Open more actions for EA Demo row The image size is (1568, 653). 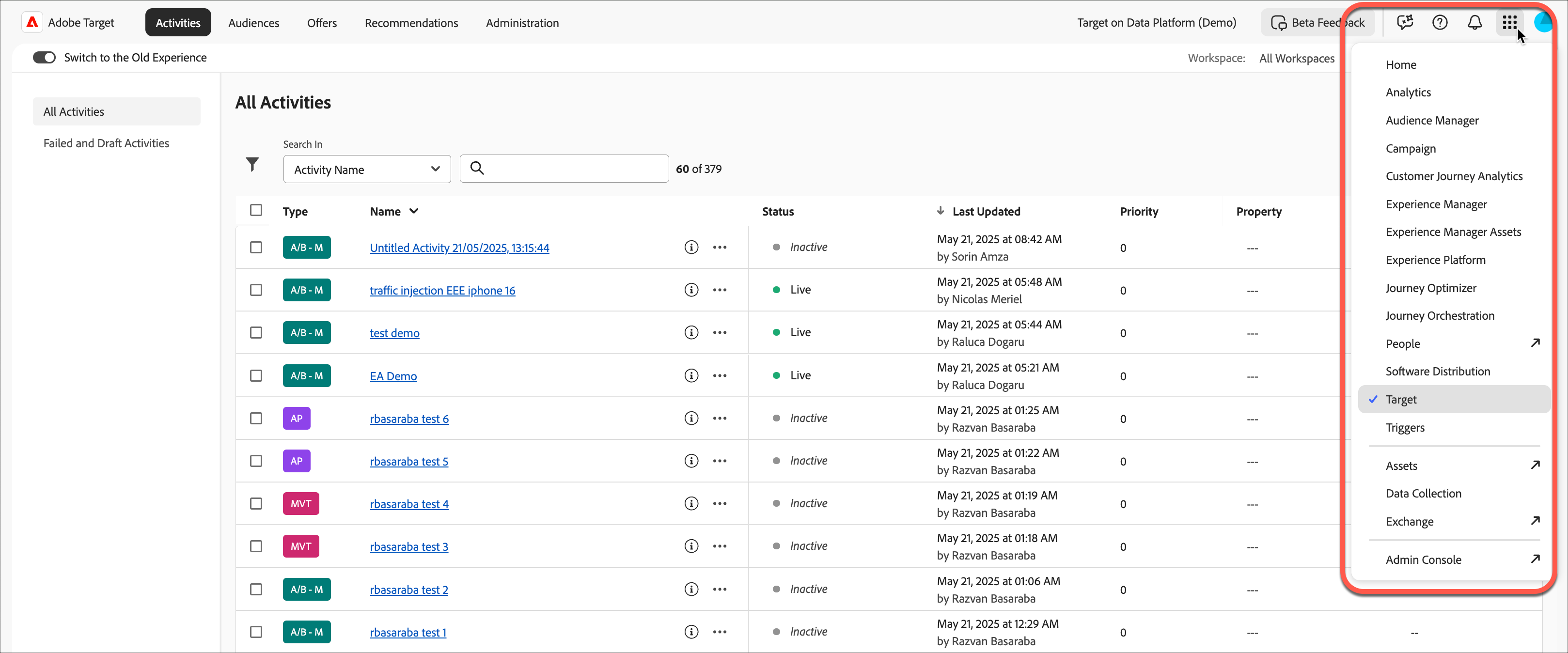(720, 375)
